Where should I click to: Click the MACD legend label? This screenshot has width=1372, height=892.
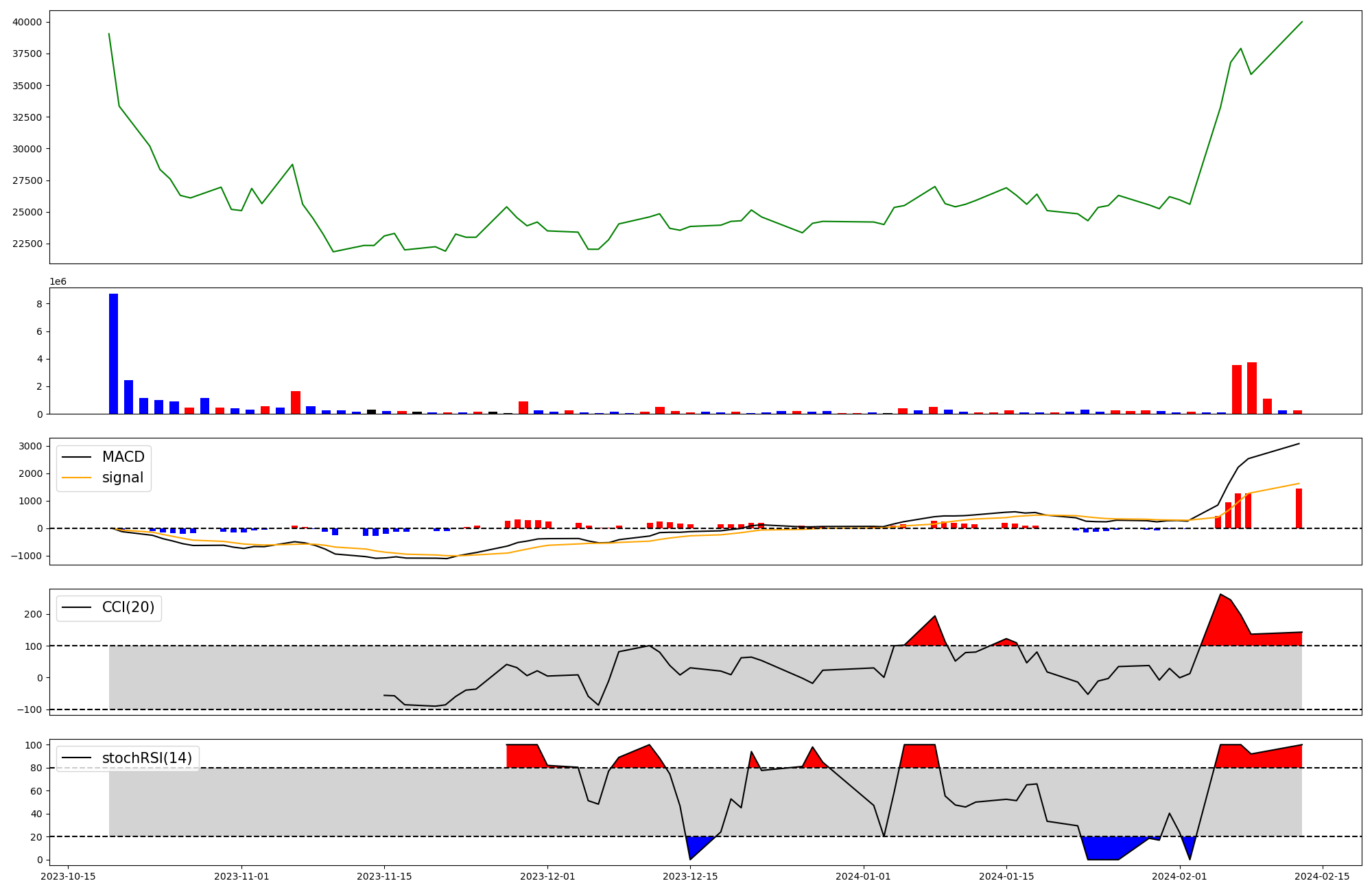(123, 457)
